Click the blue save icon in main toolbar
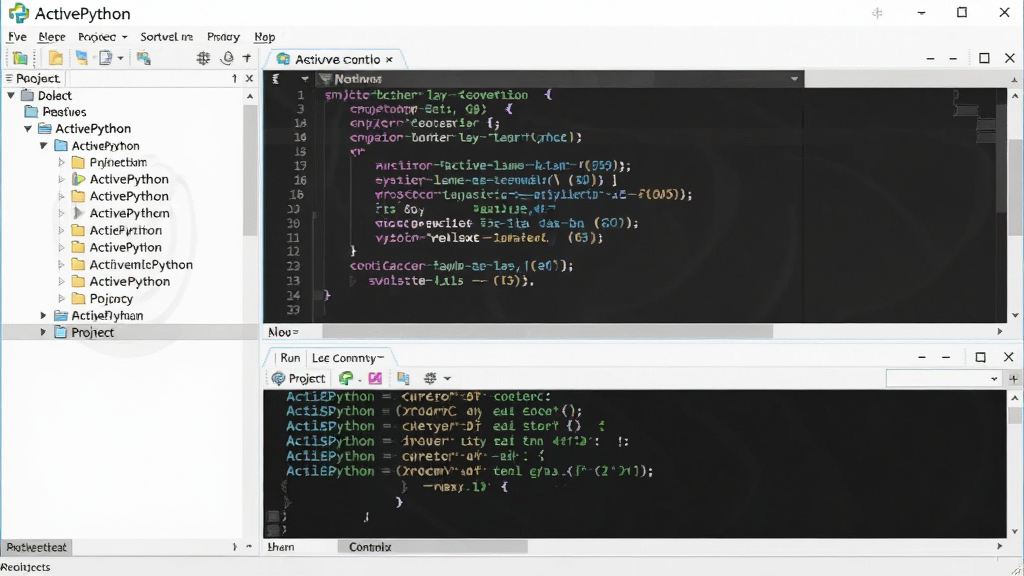 tap(82, 58)
